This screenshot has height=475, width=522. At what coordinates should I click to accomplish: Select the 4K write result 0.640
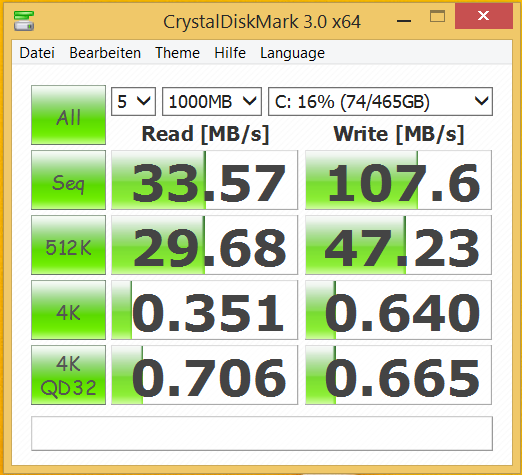(x=398, y=310)
